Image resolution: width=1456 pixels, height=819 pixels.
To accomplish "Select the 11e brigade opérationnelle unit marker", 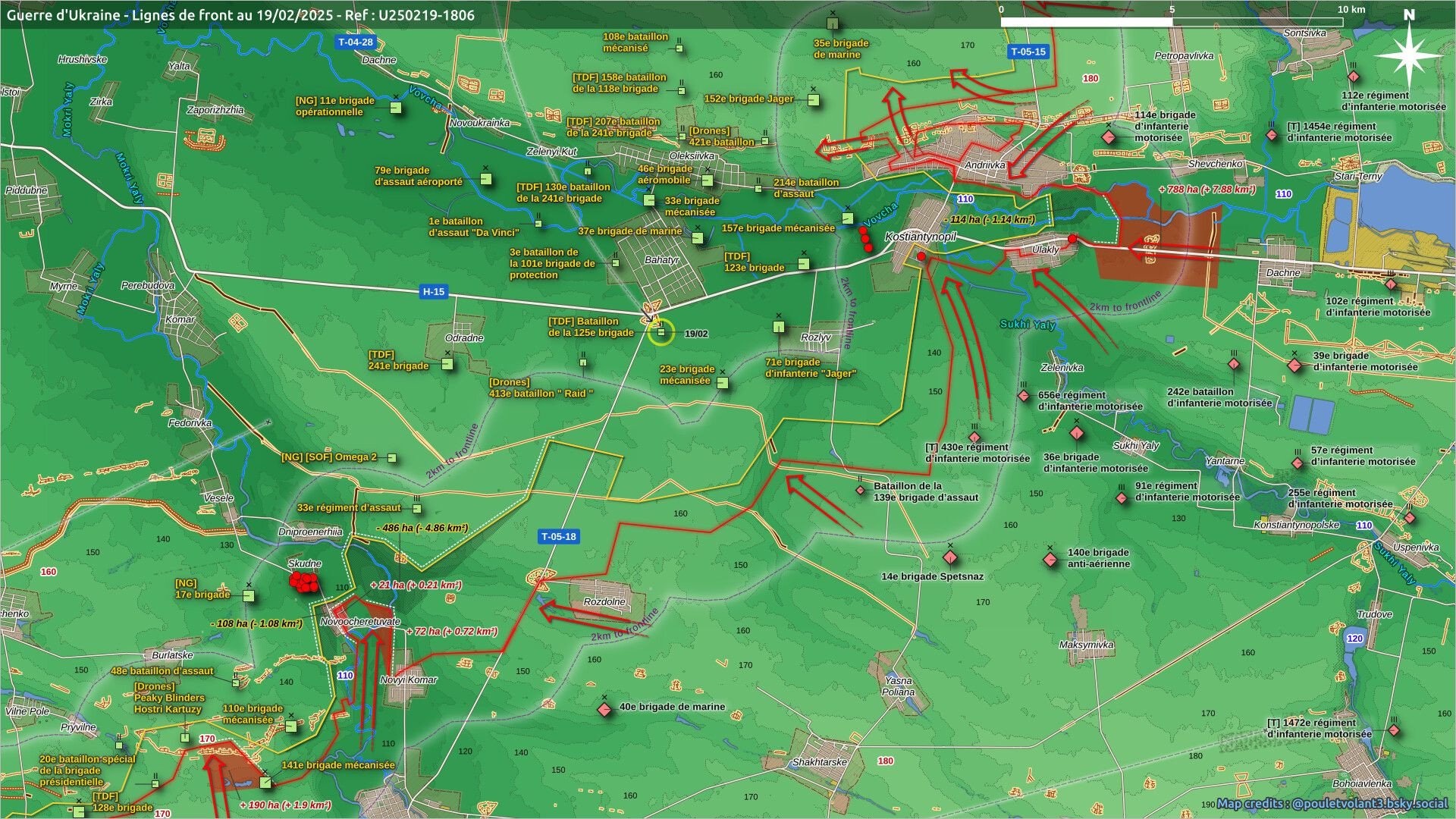I will (x=396, y=108).
